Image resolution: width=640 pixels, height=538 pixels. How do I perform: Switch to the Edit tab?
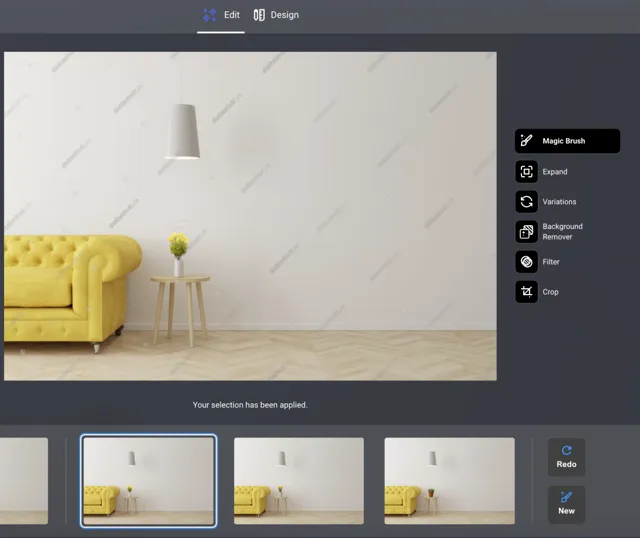click(221, 16)
